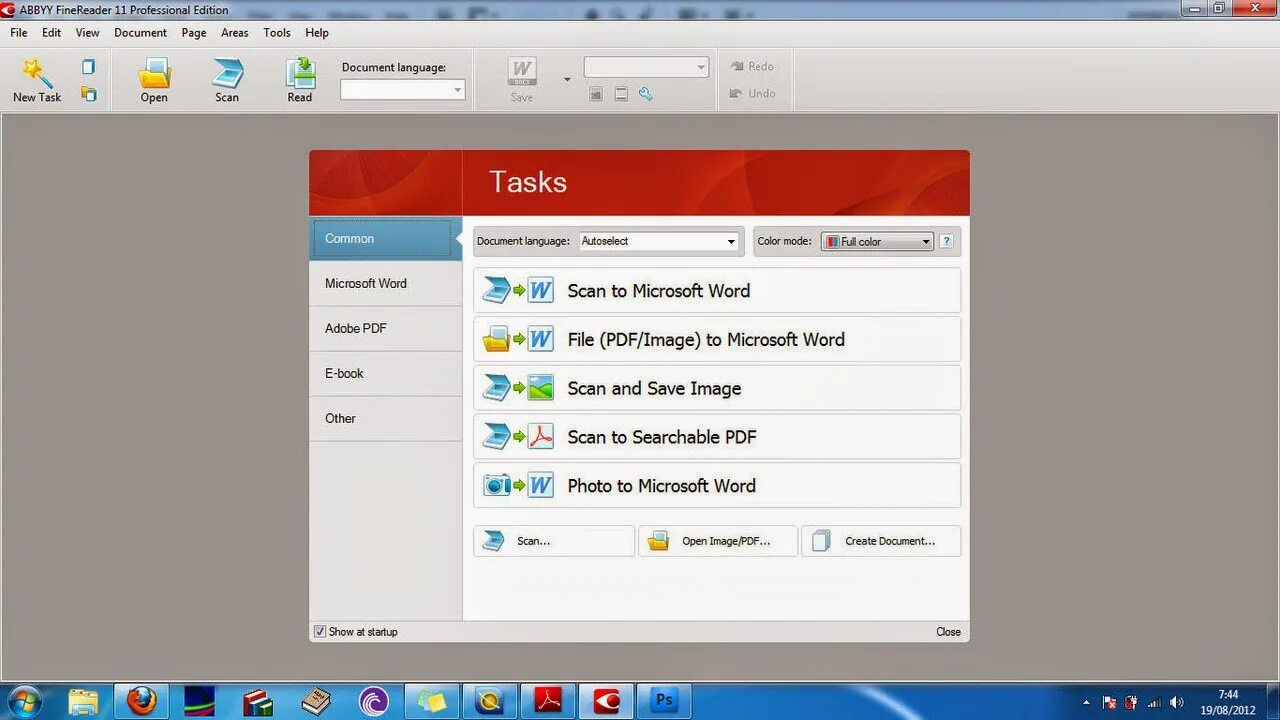This screenshot has width=1280, height=720.
Task: Expand the arrow next to Save button
Action: tap(567, 80)
